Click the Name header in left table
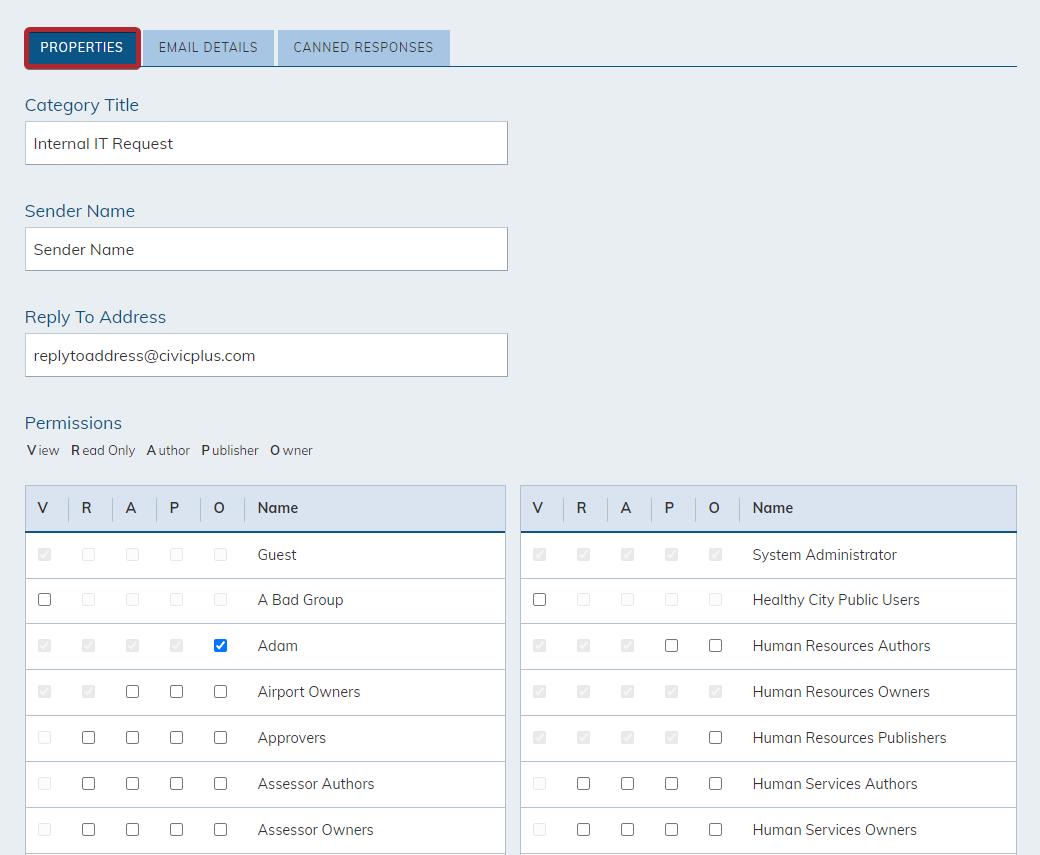The width and height of the screenshot is (1040, 855). (278, 508)
